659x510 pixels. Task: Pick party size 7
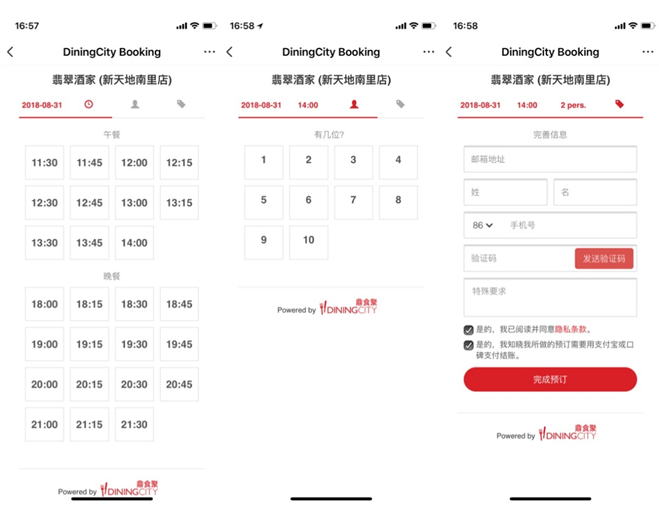click(x=353, y=203)
